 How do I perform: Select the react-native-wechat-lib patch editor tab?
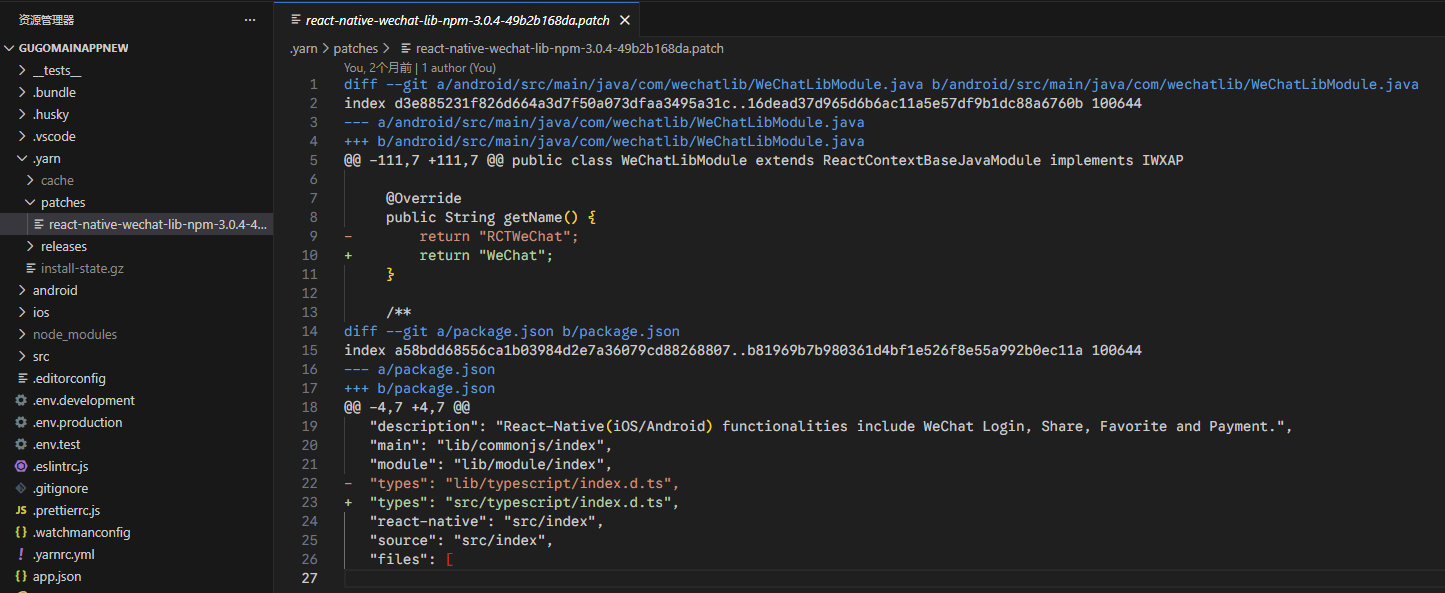pos(450,20)
